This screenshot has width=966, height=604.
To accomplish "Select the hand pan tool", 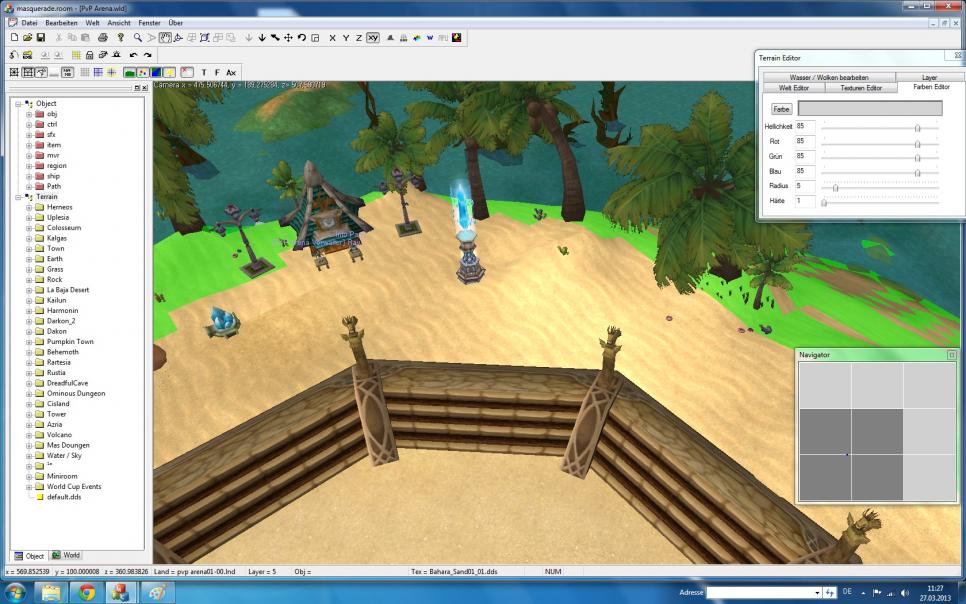I will tap(165, 38).
